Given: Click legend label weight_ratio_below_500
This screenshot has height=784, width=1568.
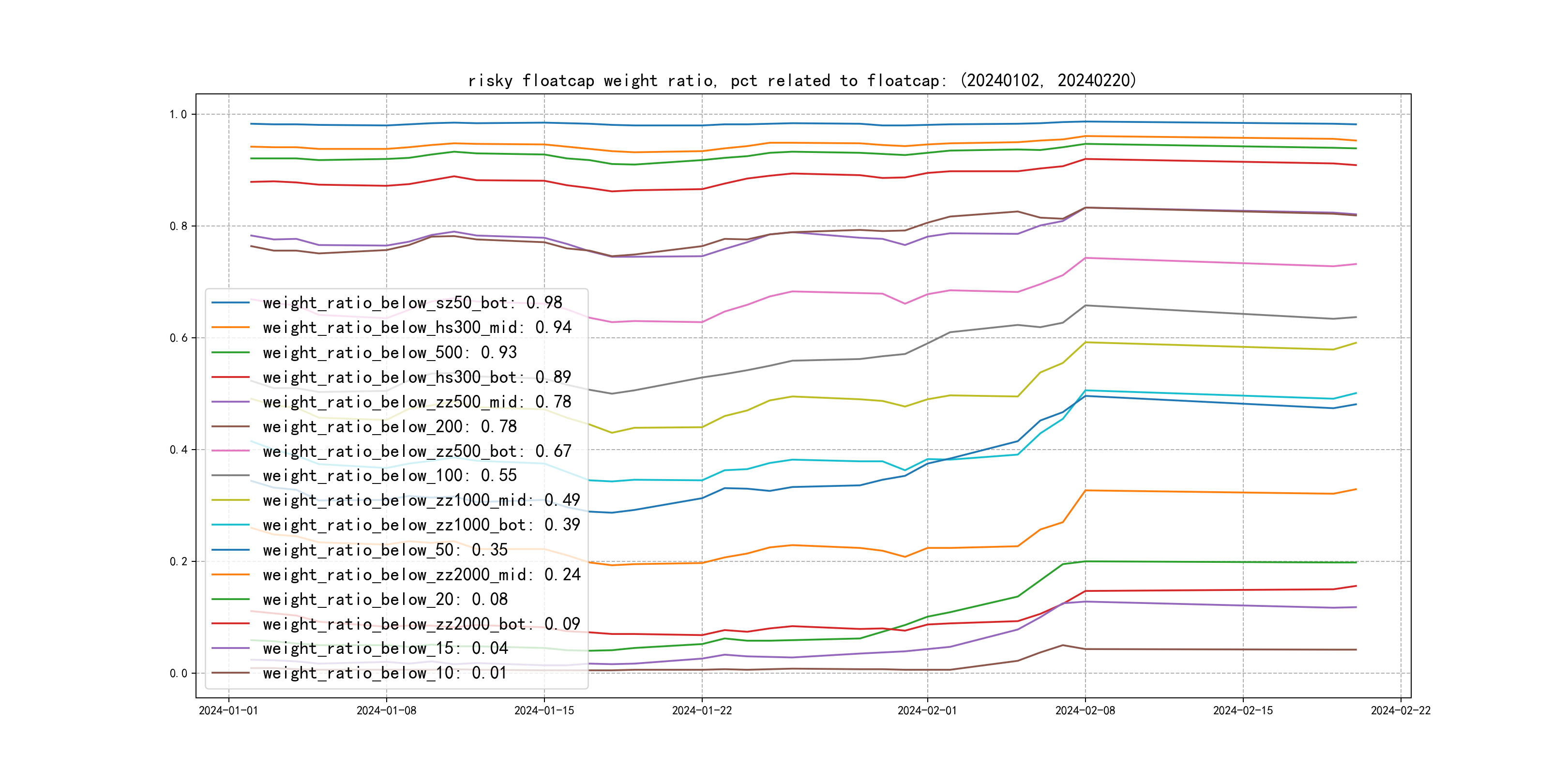Looking at the screenshot, I should click(x=390, y=352).
